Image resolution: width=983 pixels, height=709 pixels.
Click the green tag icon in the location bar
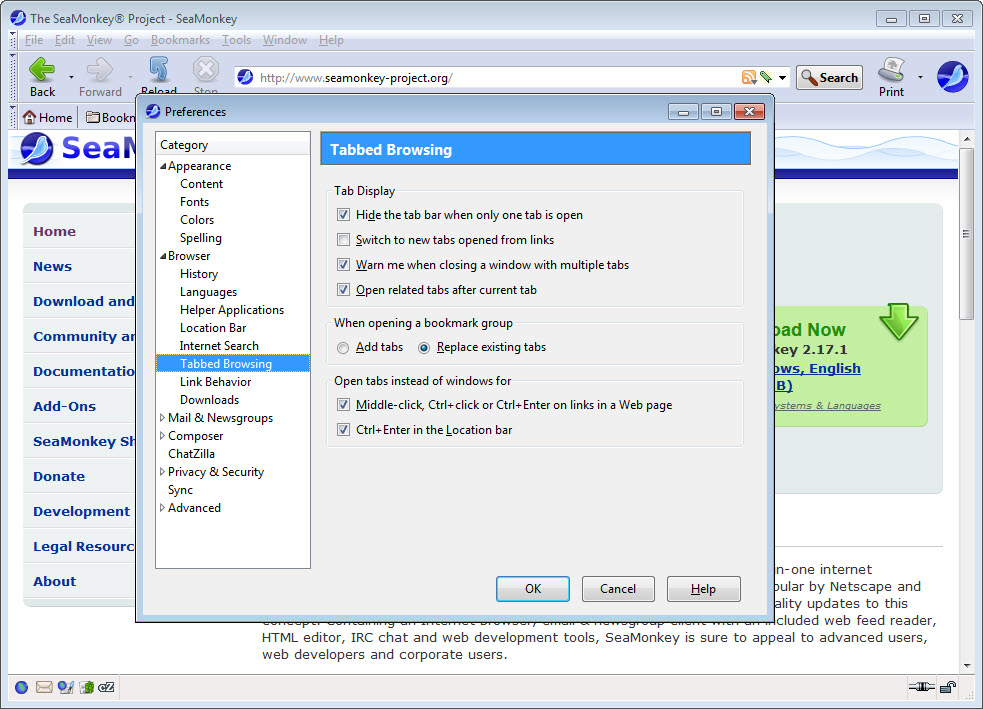[x=765, y=77]
